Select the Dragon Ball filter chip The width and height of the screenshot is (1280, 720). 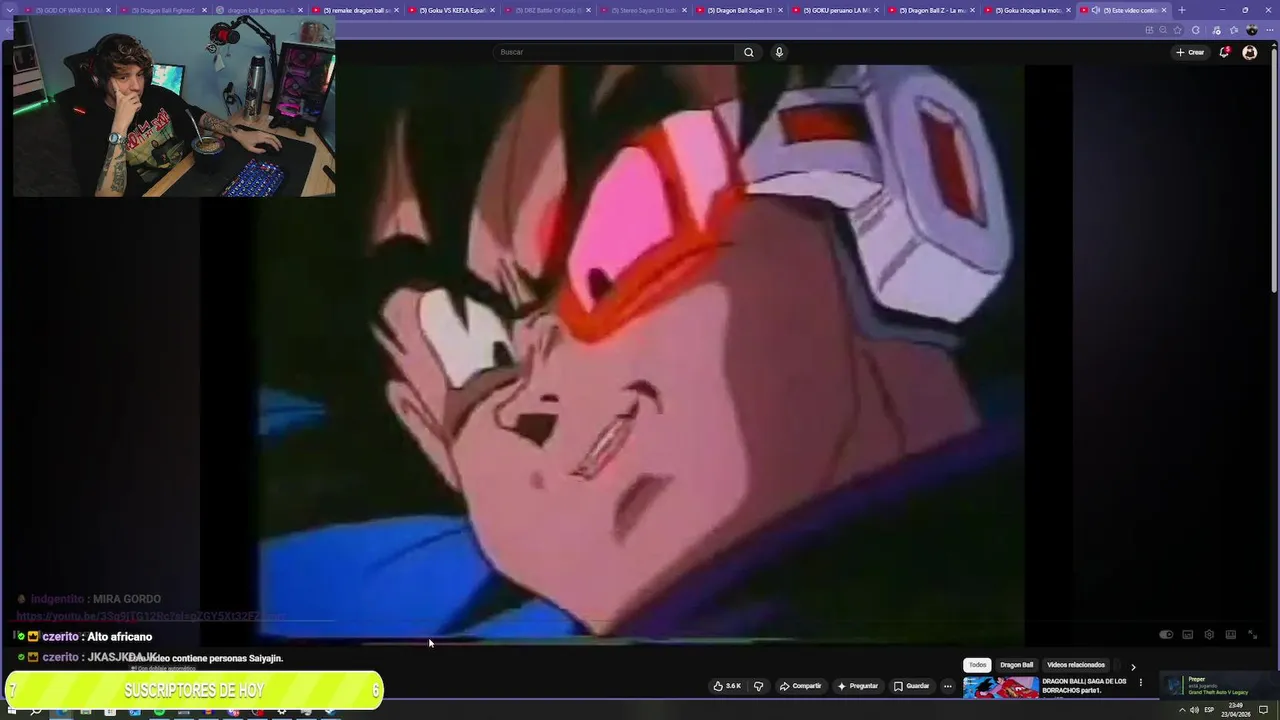point(1016,665)
